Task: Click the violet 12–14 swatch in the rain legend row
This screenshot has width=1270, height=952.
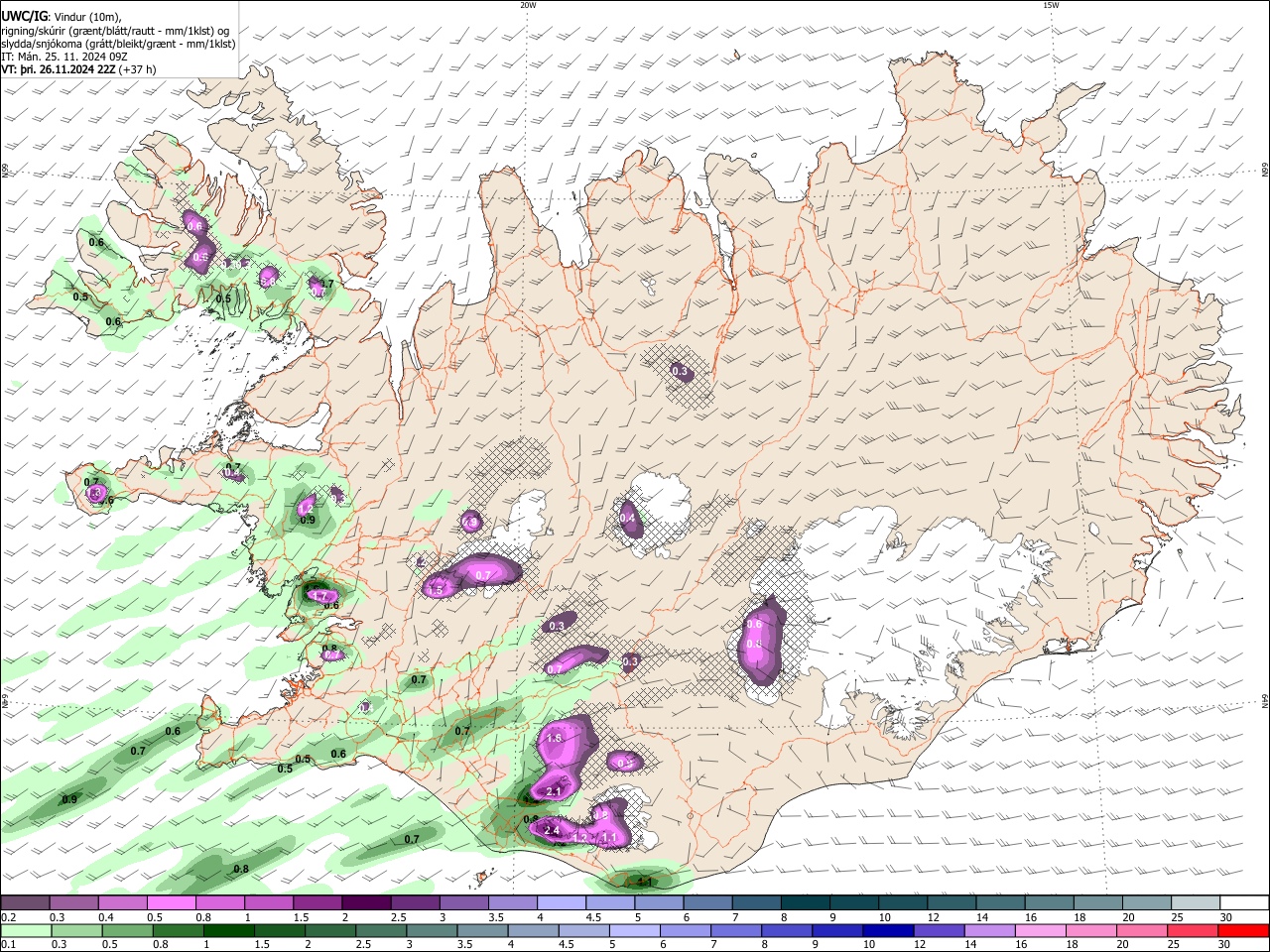Action: (x=939, y=930)
